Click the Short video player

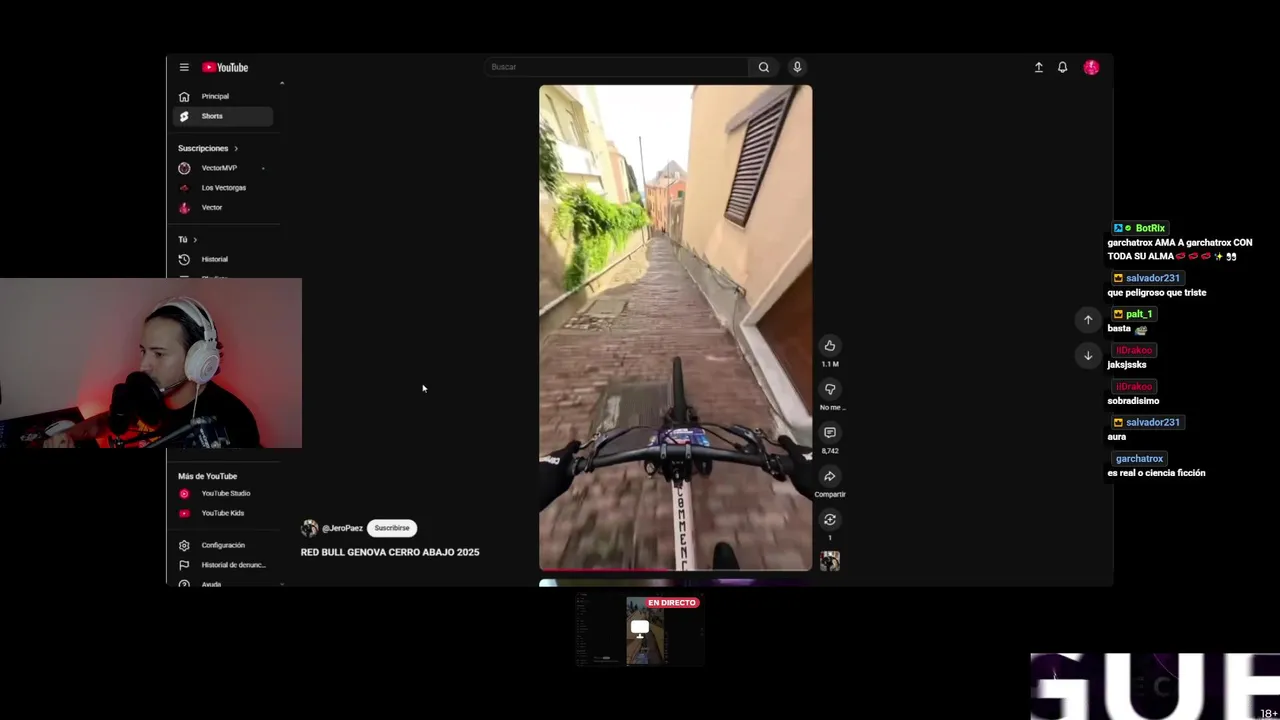(x=676, y=327)
